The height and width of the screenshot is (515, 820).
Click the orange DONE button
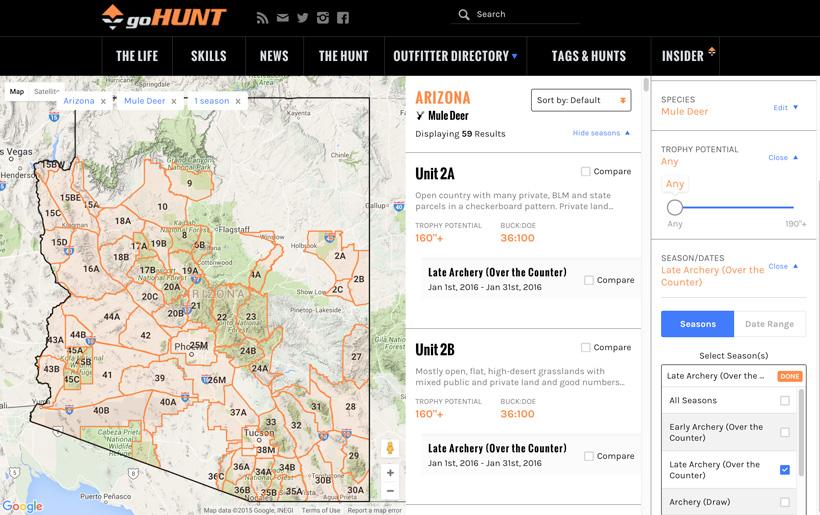click(790, 376)
